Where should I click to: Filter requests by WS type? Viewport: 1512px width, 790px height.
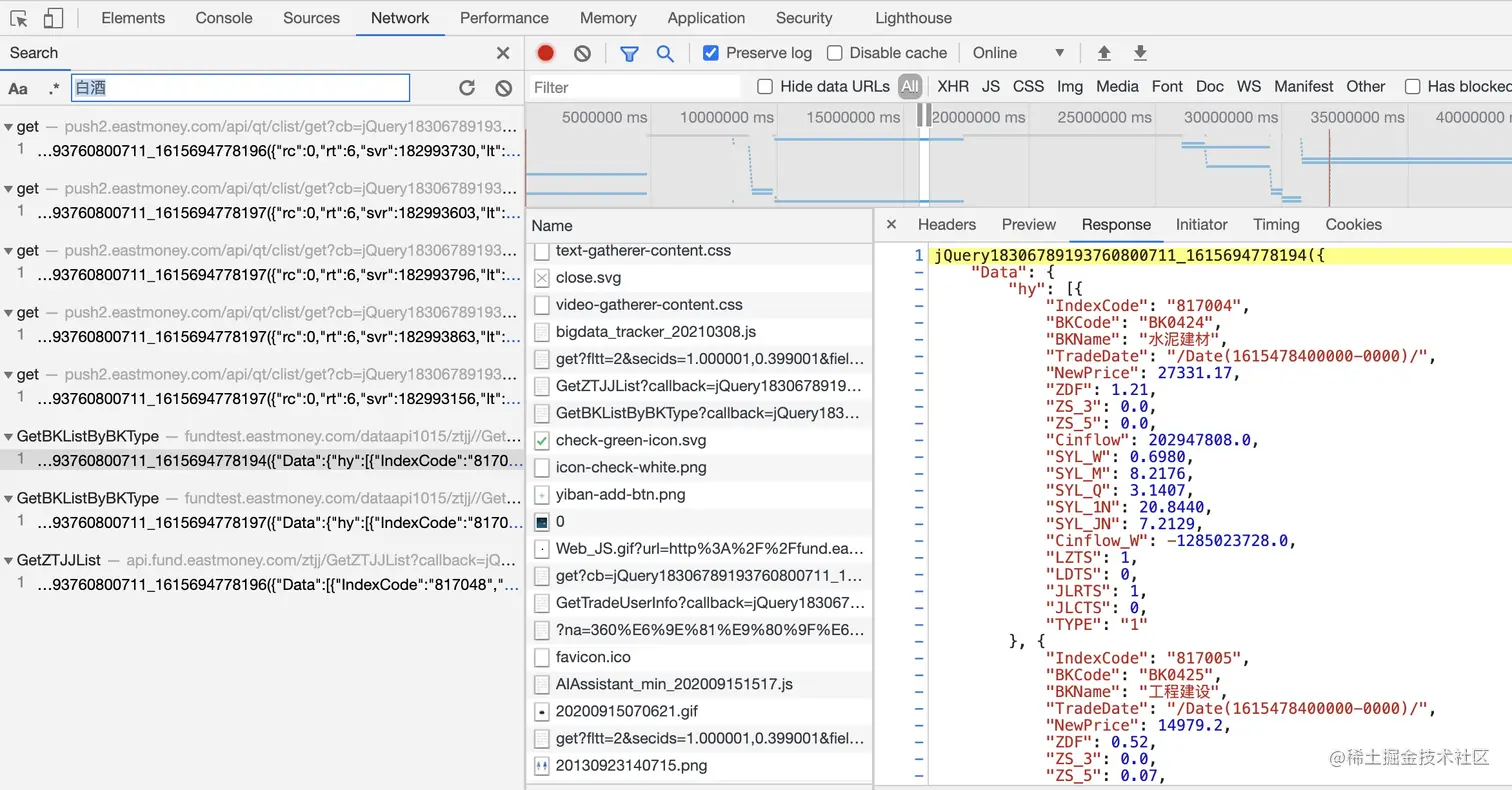(1248, 87)
